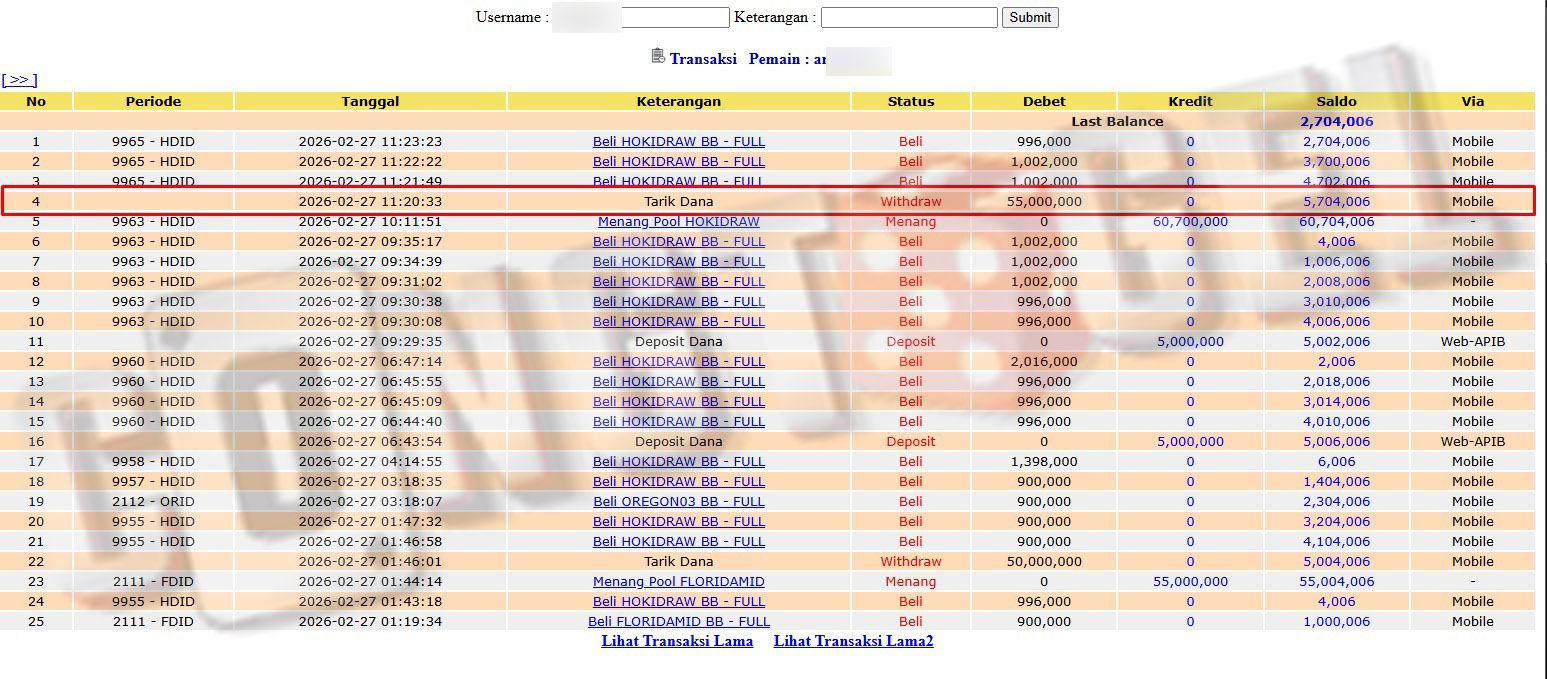
Task: Open the Lihat Transaksi Lama link
Action: click(677, 641)
